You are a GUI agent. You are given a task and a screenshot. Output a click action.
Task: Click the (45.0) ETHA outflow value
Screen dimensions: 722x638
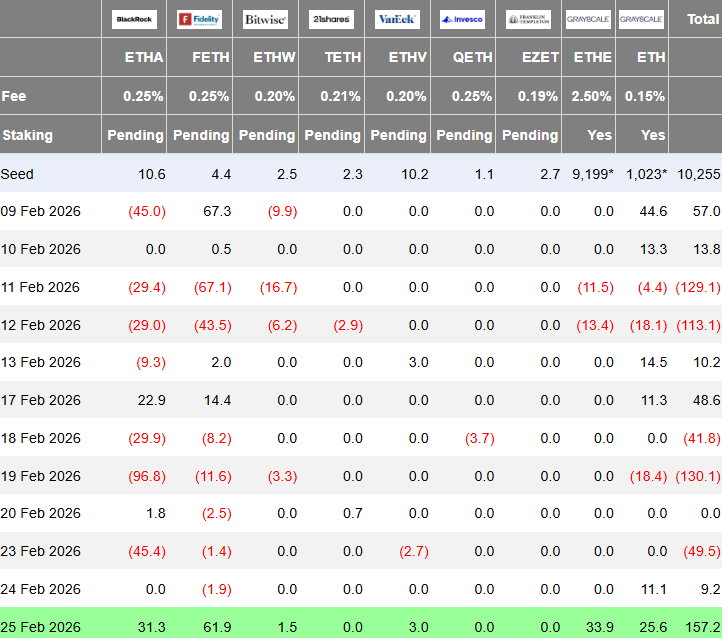tap(147, 211)
